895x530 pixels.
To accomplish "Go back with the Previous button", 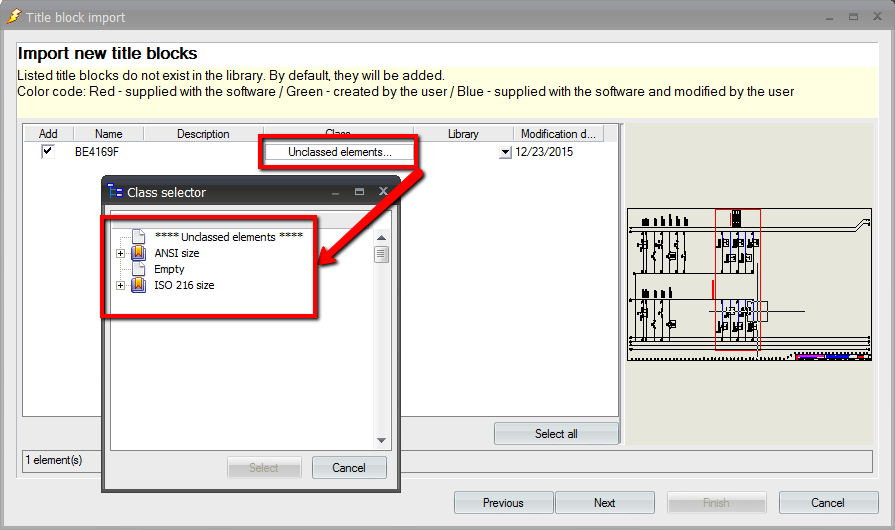I will (x=503, y=503).
